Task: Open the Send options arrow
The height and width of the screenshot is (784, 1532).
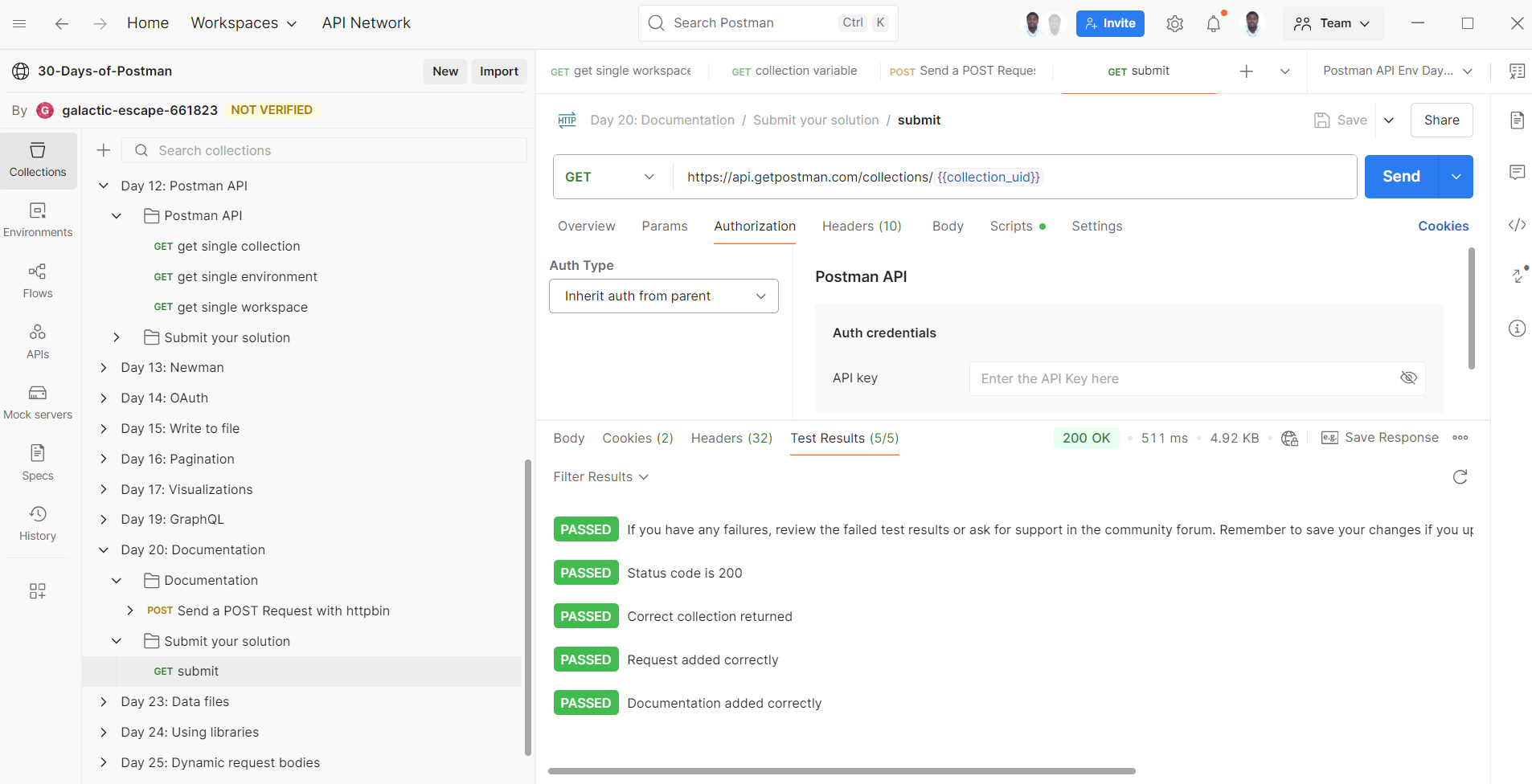Action: [x=1456, y=177]
